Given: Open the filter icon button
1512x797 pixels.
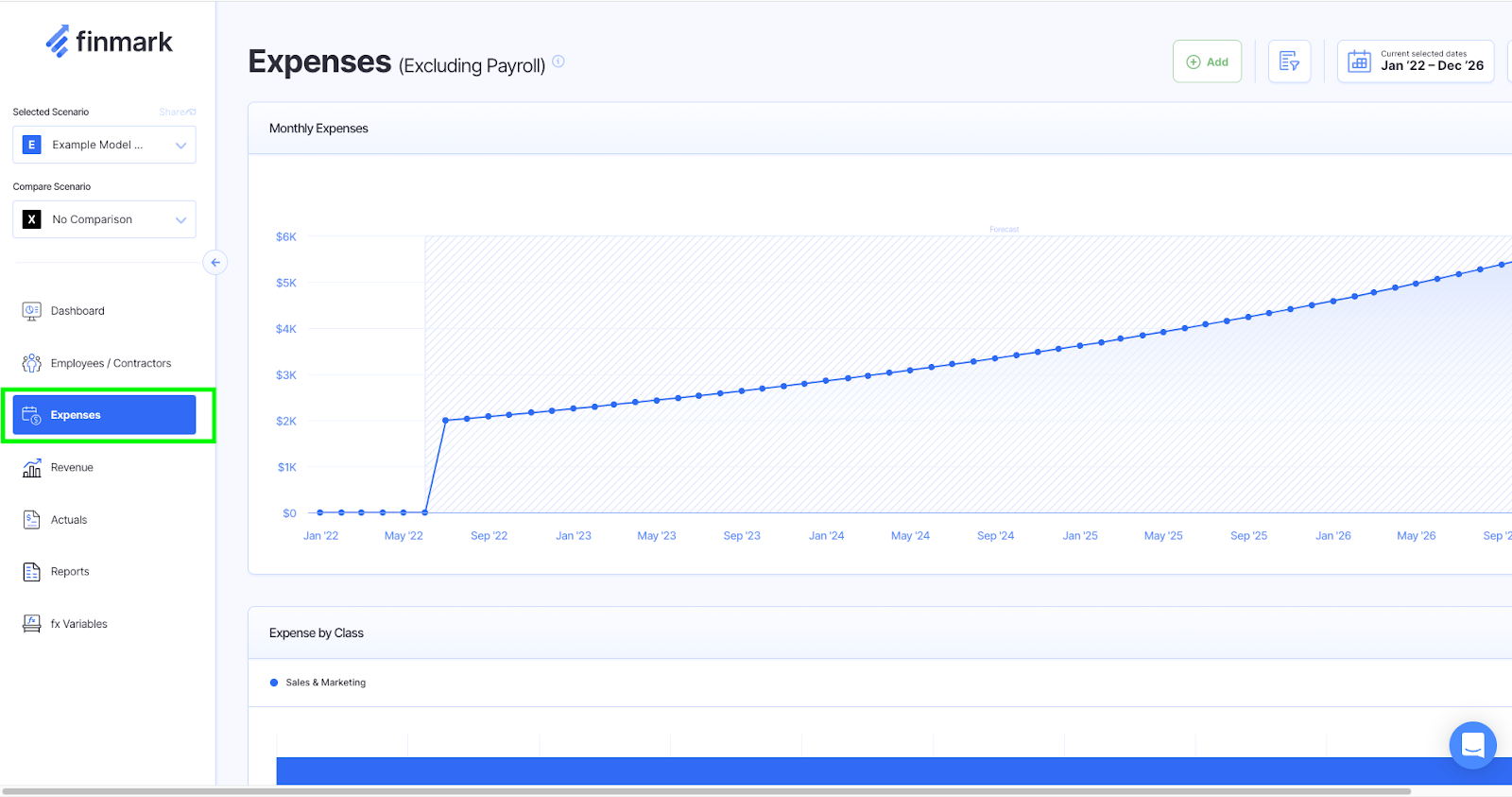Looking at the screenshot, I should pos(1289,61).
